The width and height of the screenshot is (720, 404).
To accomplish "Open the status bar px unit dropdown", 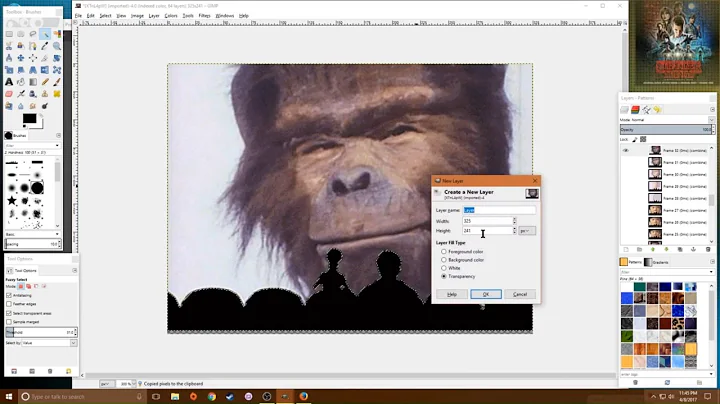I will (106, 384).
